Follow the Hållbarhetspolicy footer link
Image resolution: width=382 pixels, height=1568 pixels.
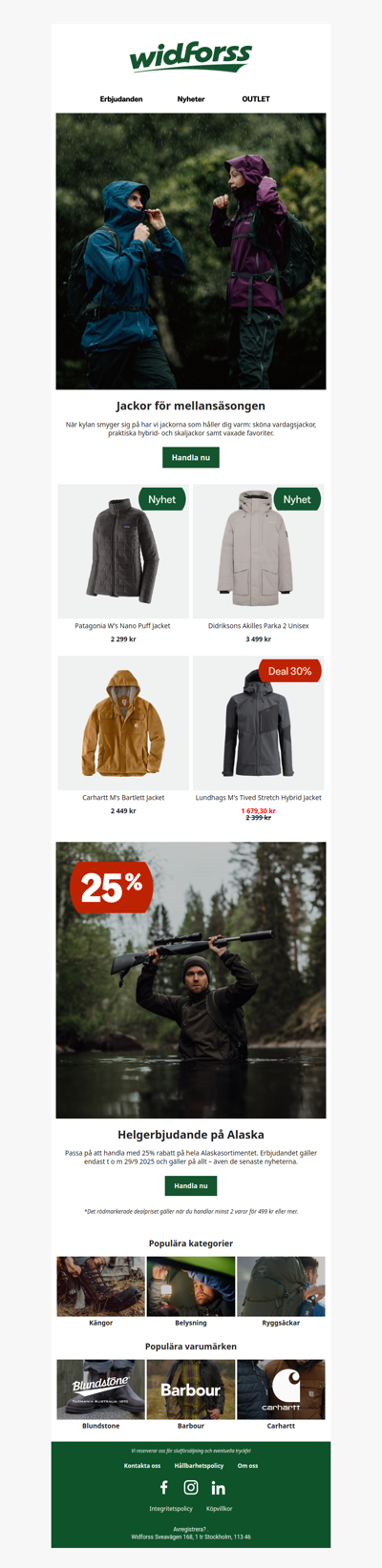pyautogui.click(x=199, y=1465)
